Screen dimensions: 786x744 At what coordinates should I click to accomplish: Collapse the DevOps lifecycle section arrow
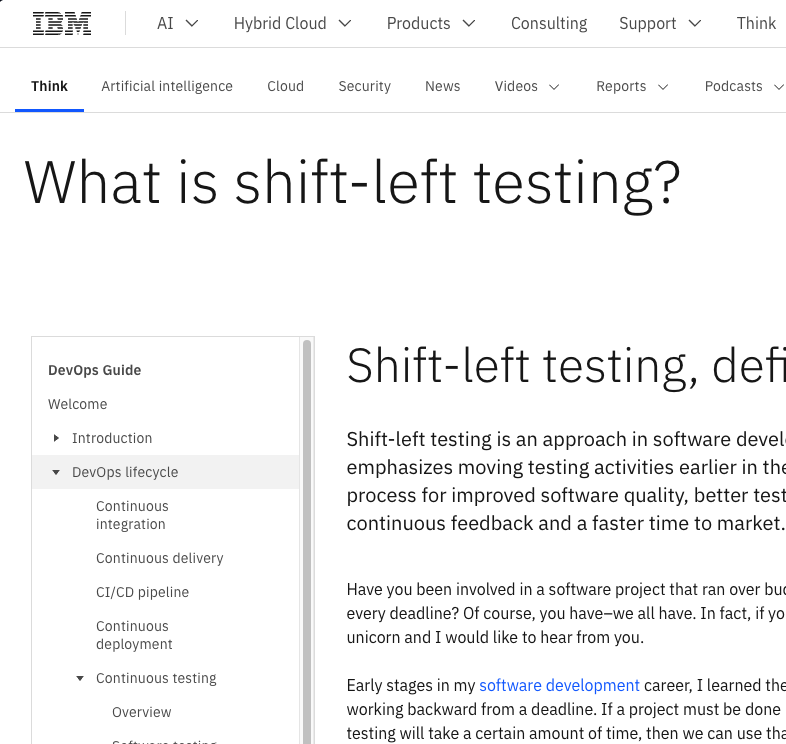coord(57,472)
